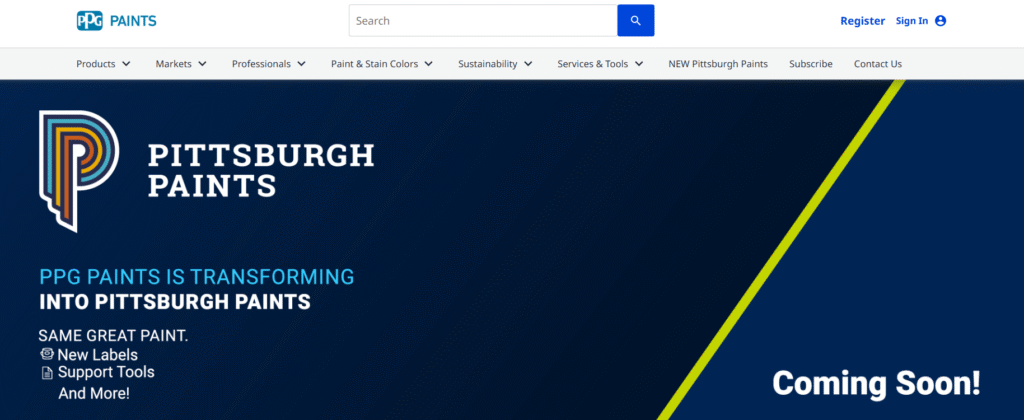Click the Sign In link
This screenshot has width=1024, height=420.
click(x=911, y=21)
